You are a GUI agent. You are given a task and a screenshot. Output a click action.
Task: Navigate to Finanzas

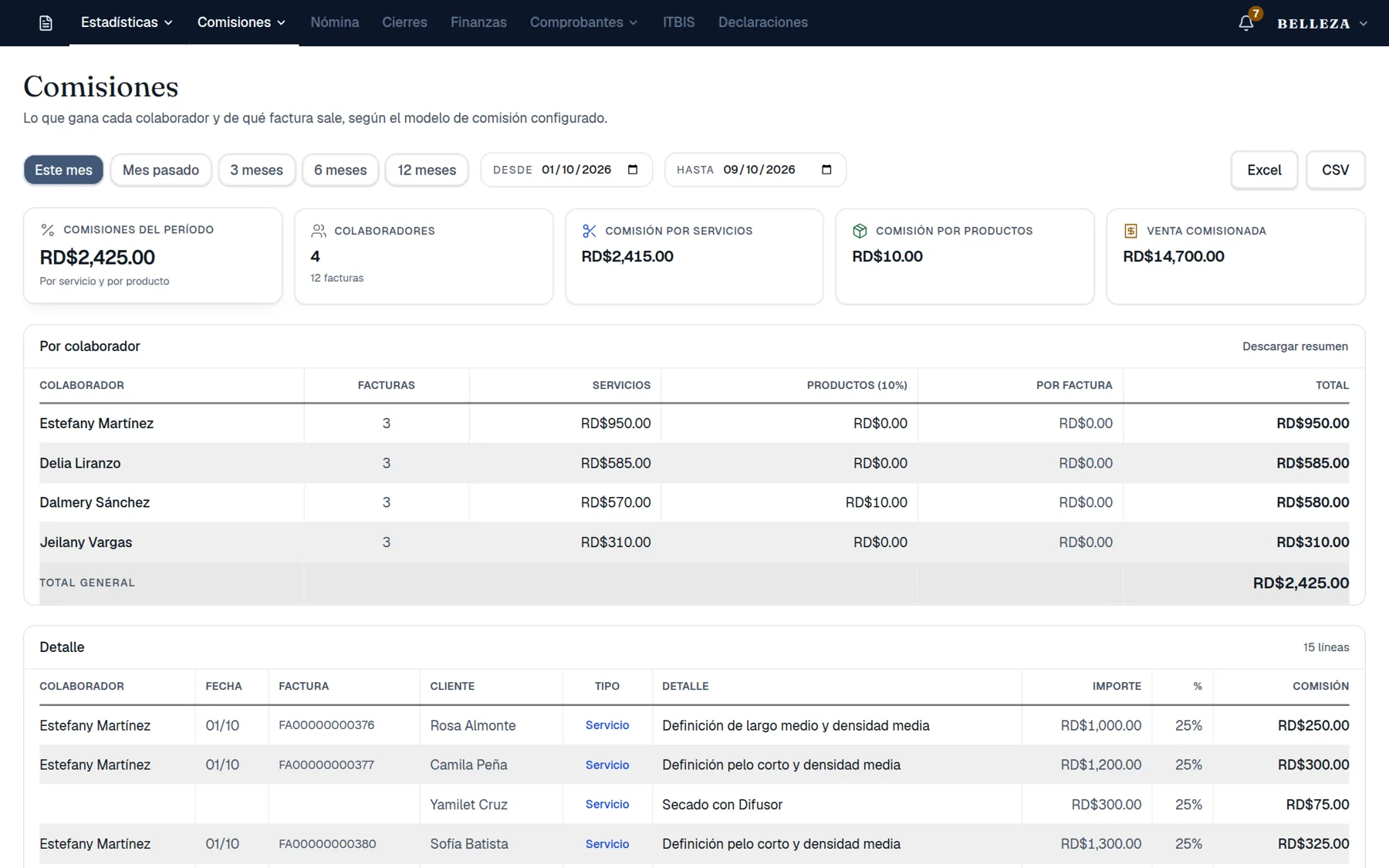point(478,22)
